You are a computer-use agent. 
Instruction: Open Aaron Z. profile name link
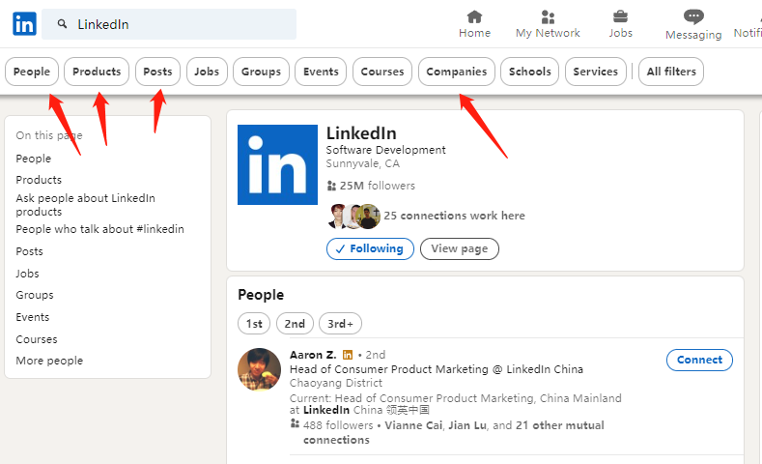[x=313, y=355]
